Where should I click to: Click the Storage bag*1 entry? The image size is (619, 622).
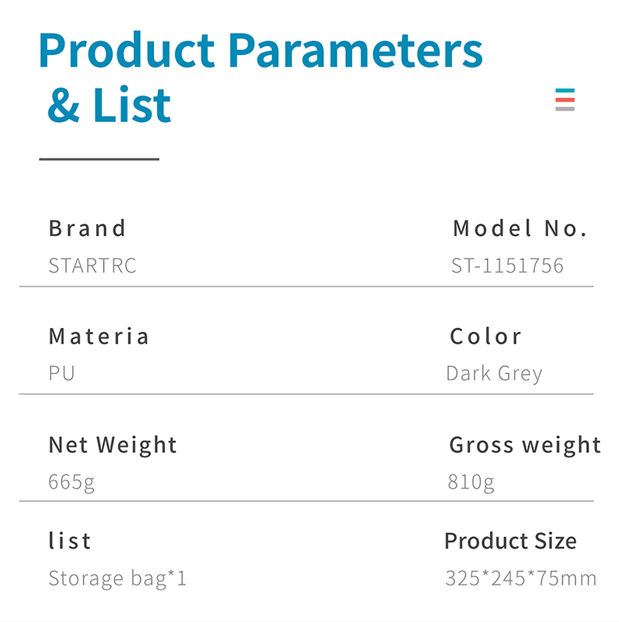click(117, 578)
